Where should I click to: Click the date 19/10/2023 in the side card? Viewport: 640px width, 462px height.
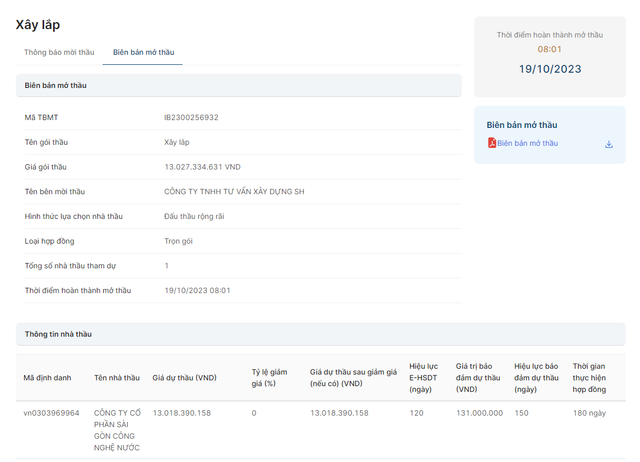(550, 70)
